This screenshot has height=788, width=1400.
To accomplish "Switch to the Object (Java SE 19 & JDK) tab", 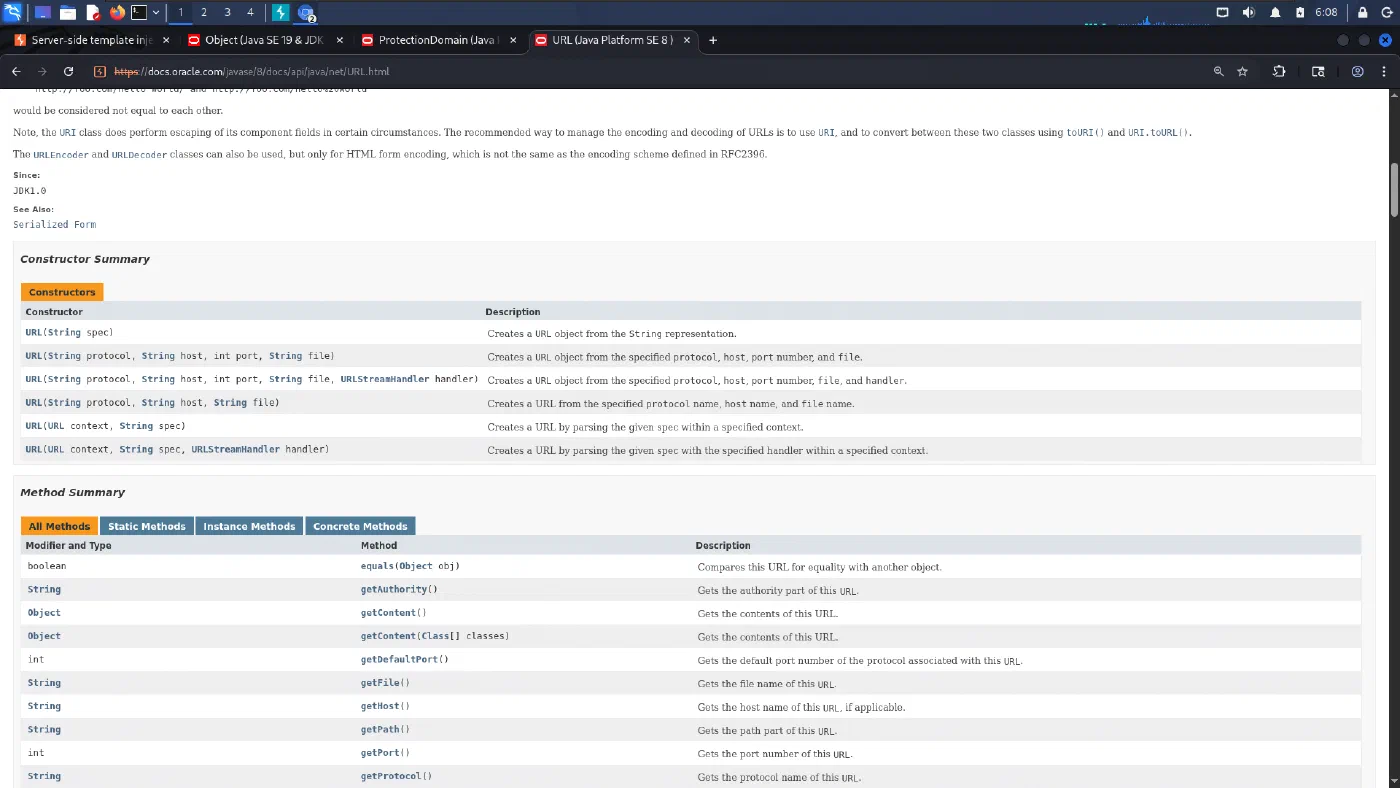I will pyautogui.click(x=265, y=40).
